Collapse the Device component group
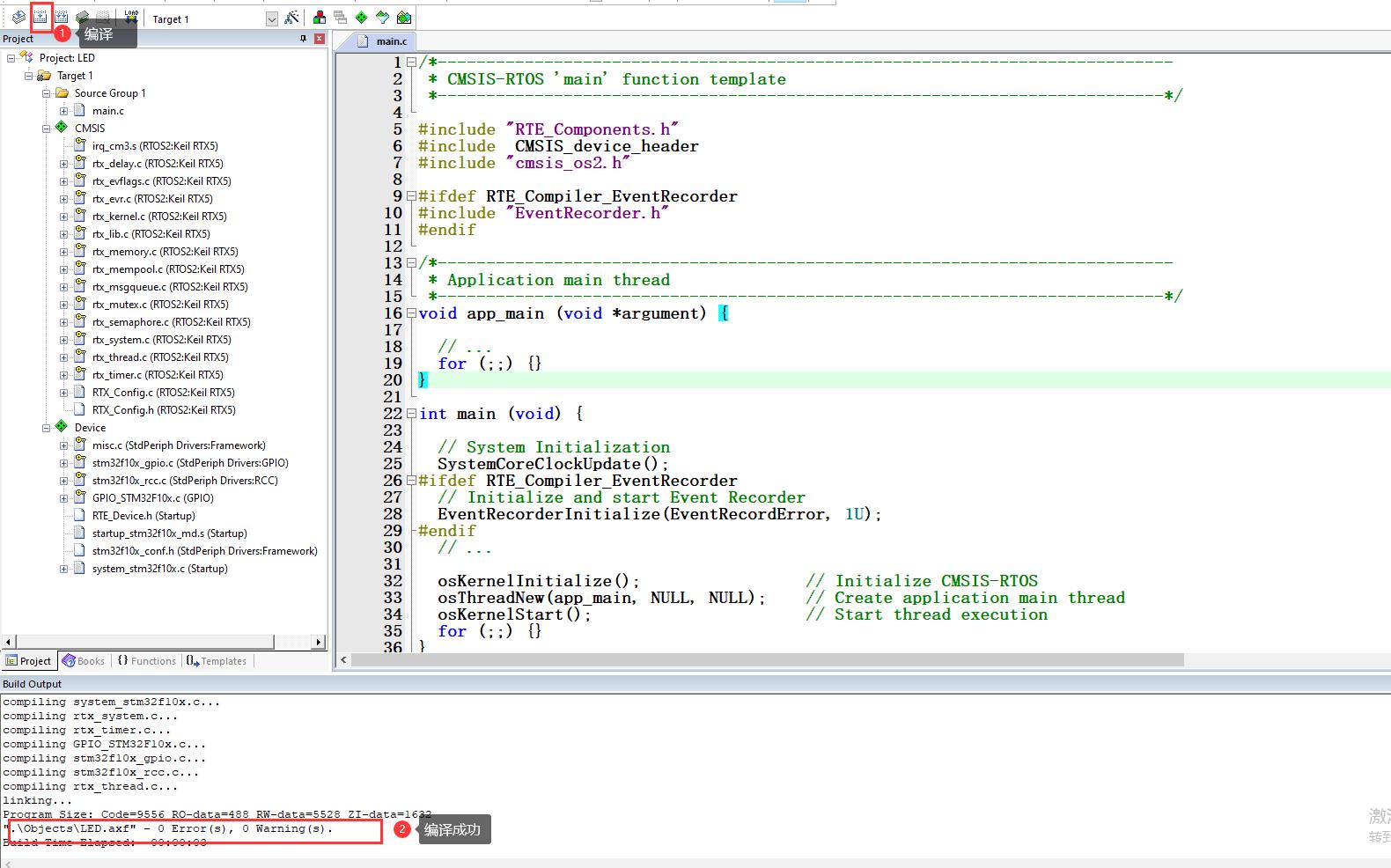1391x868 pixels. tap(46, 428)
